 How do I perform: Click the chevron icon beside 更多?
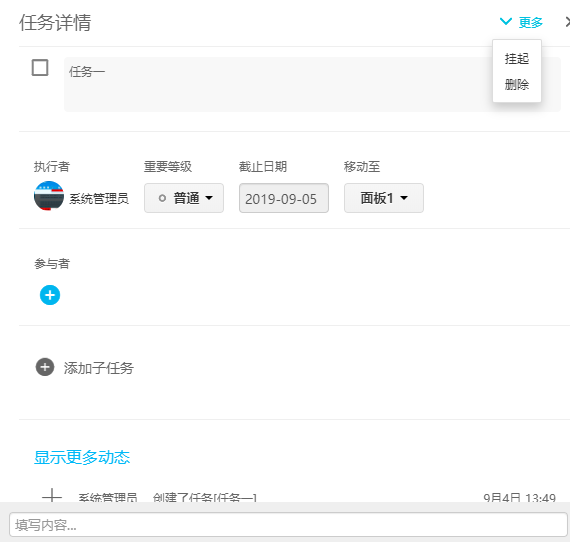pos(506,21)
